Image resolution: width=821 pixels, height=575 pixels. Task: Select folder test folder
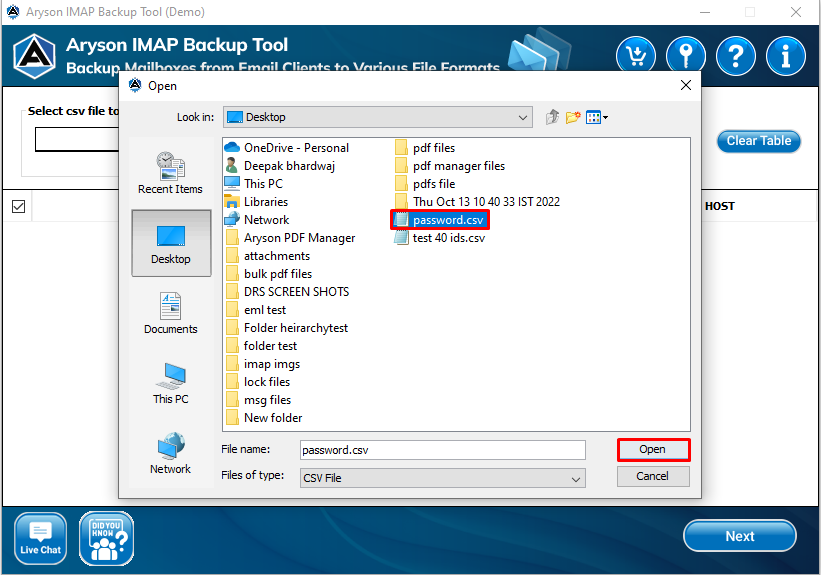(x=261, y=346)
